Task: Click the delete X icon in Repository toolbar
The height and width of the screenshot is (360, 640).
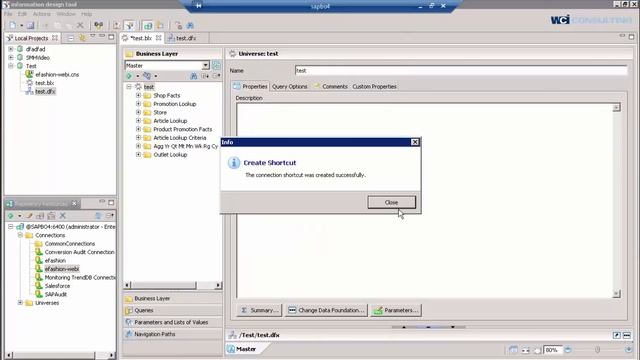Action: point(62,216)
